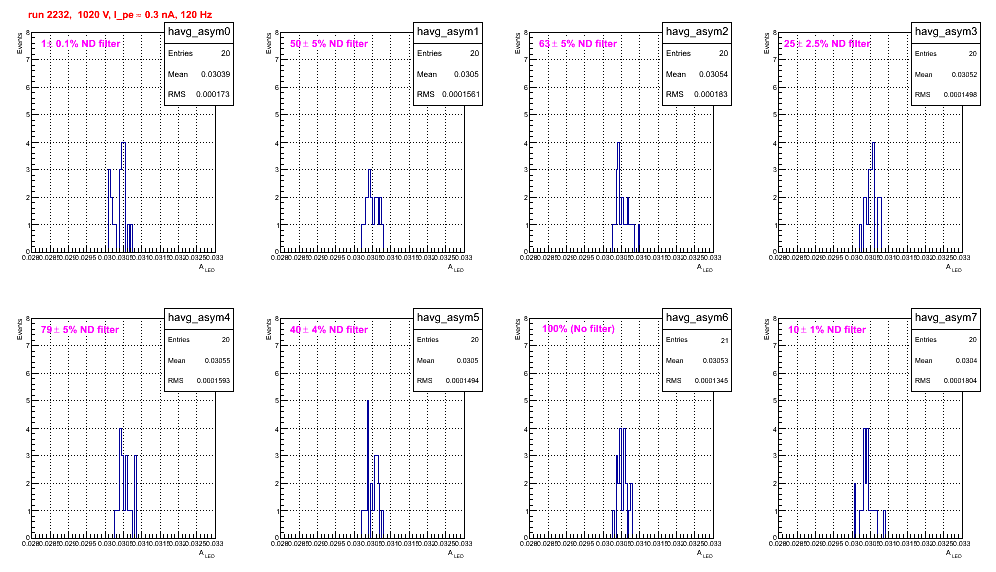Click the A_LED axis title under havg_asym7
This screenshot has height=572, width=996.
pos(954,554)
